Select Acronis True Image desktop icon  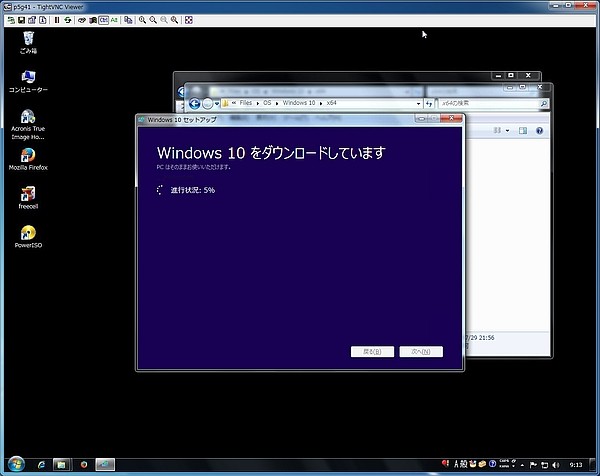[x=28, y=124]
